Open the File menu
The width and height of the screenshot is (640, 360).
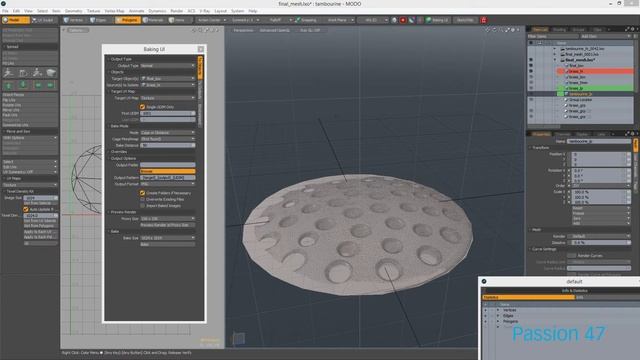pos(5,11)
